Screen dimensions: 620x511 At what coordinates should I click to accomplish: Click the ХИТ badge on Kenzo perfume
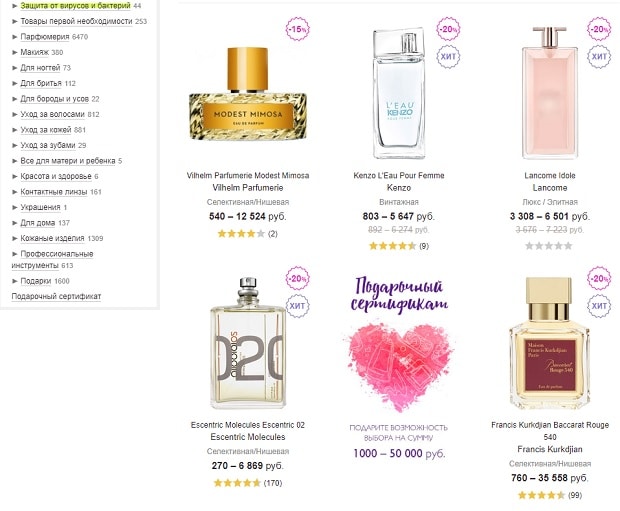tap(449, 55)
